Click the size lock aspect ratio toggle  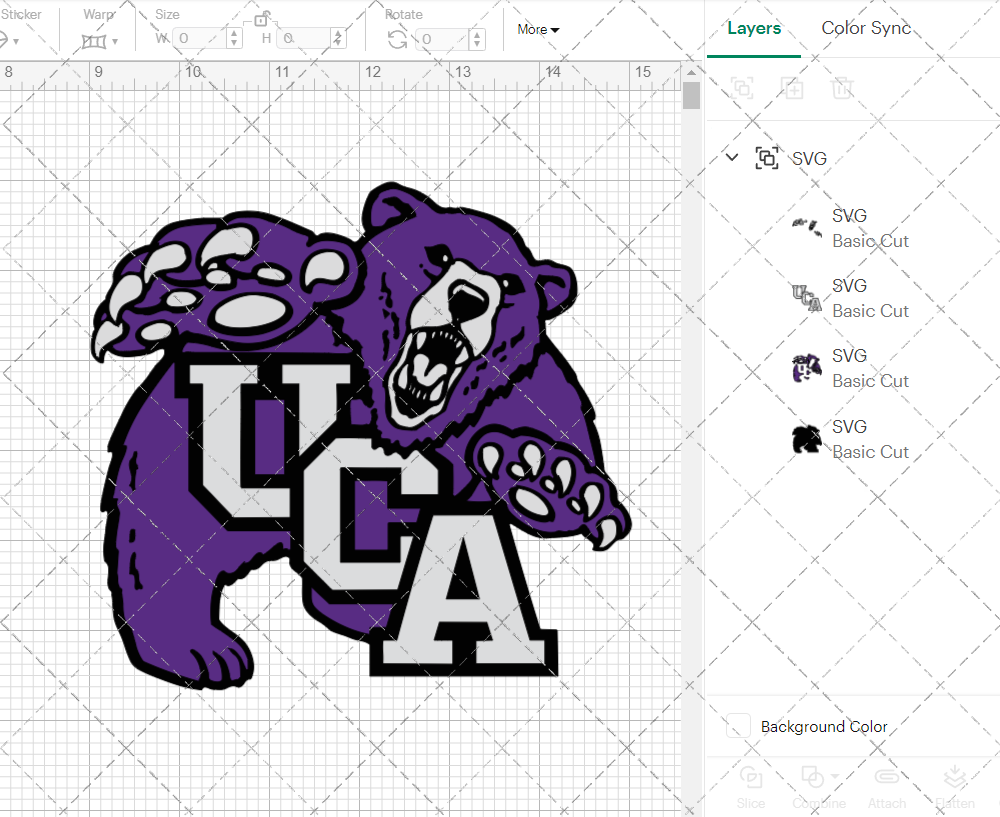tap(262, 21)
